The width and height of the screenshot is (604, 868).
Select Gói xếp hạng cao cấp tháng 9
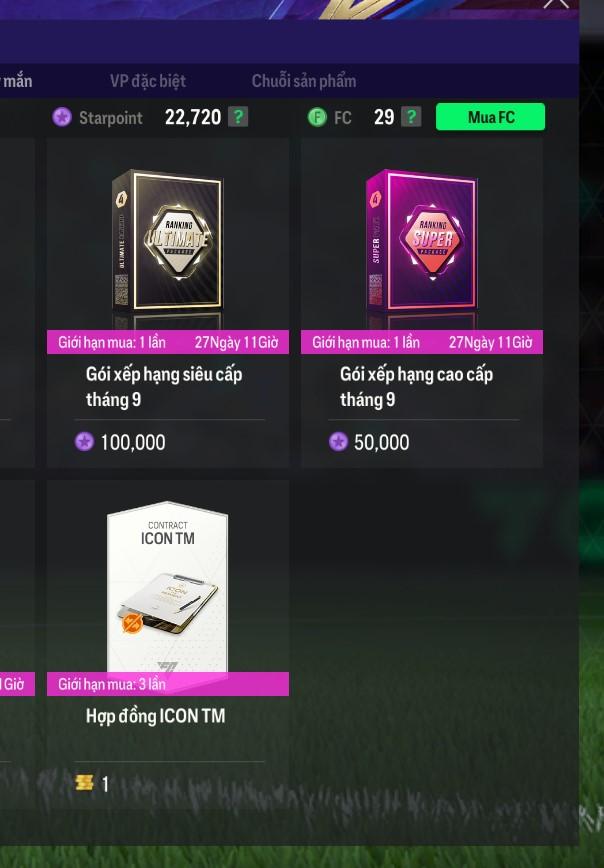pos(416,387)
